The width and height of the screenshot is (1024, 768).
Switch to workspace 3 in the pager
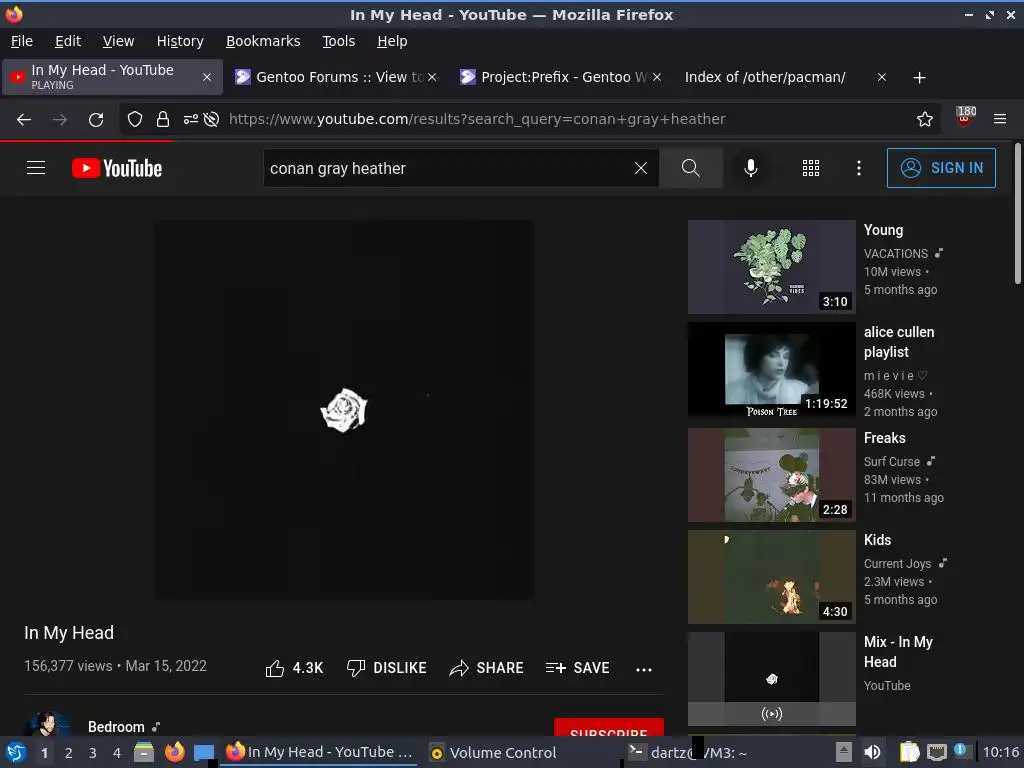[93, 753]
